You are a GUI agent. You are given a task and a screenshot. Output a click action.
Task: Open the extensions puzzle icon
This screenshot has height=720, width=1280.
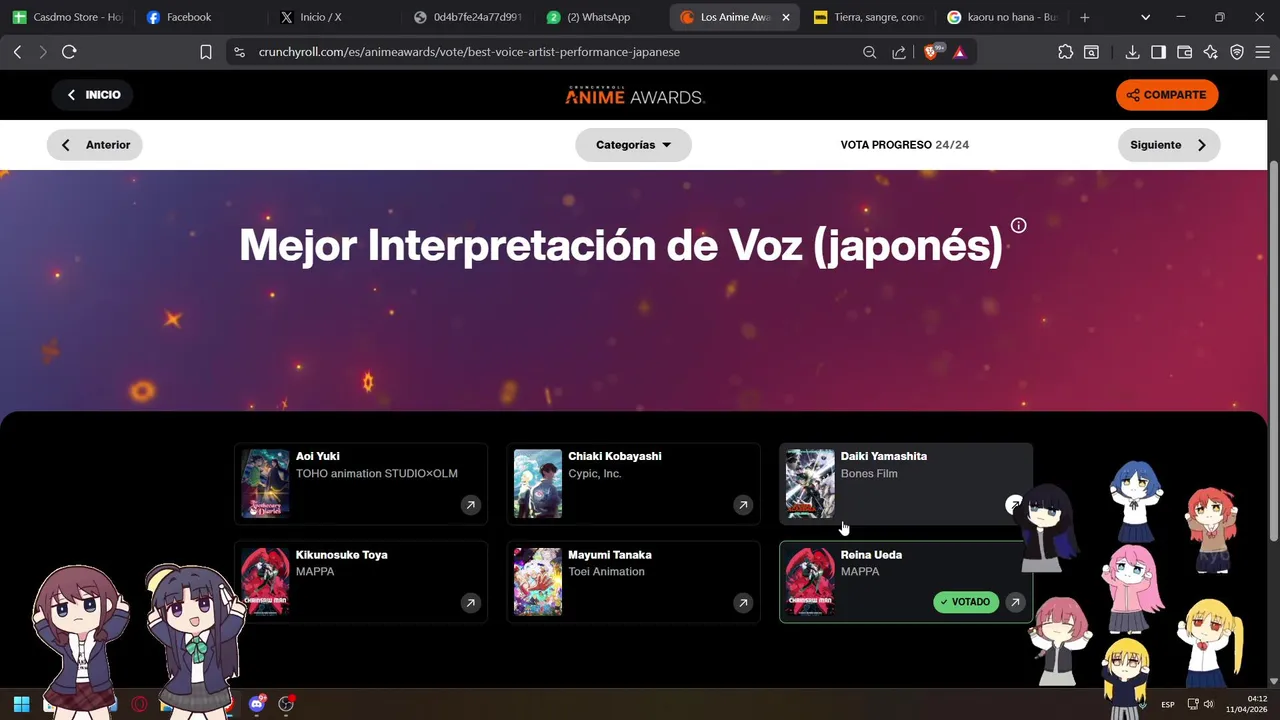[1065, 52]
